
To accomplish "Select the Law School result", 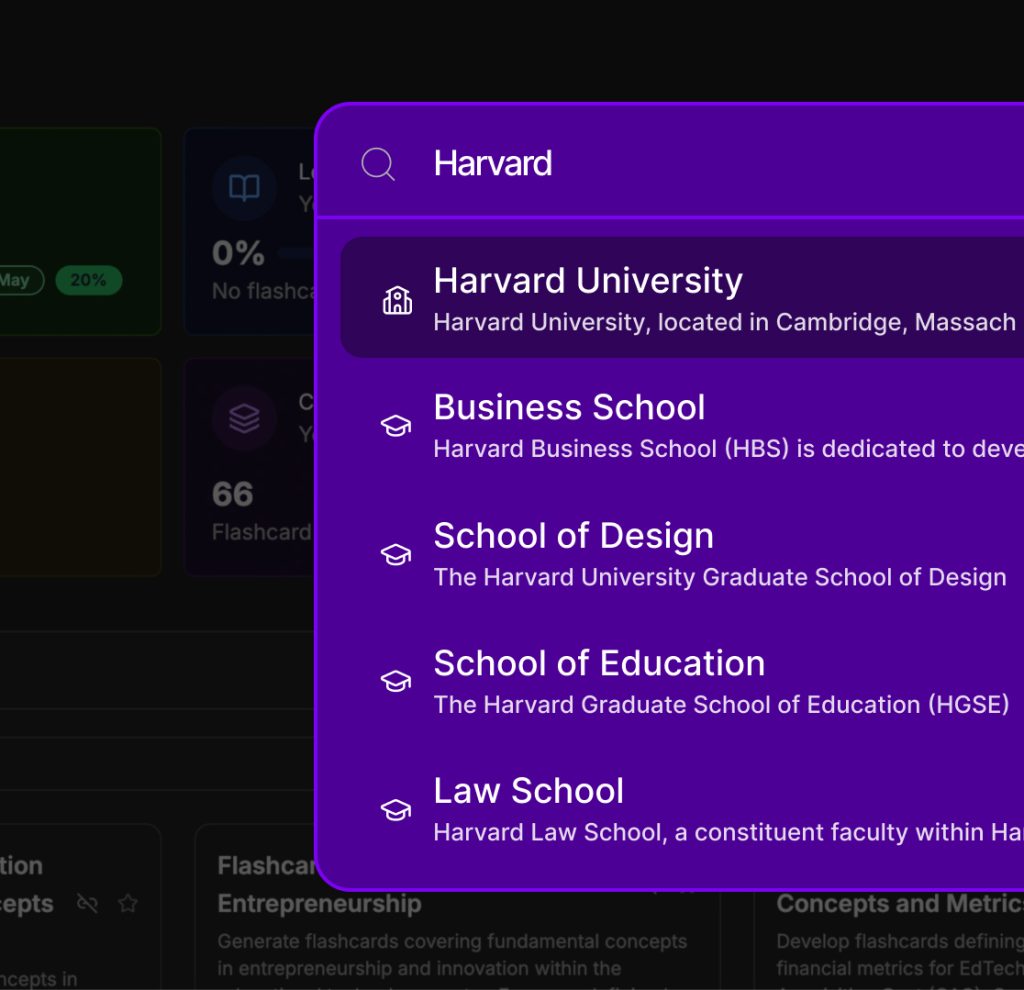I will (682, 808).
